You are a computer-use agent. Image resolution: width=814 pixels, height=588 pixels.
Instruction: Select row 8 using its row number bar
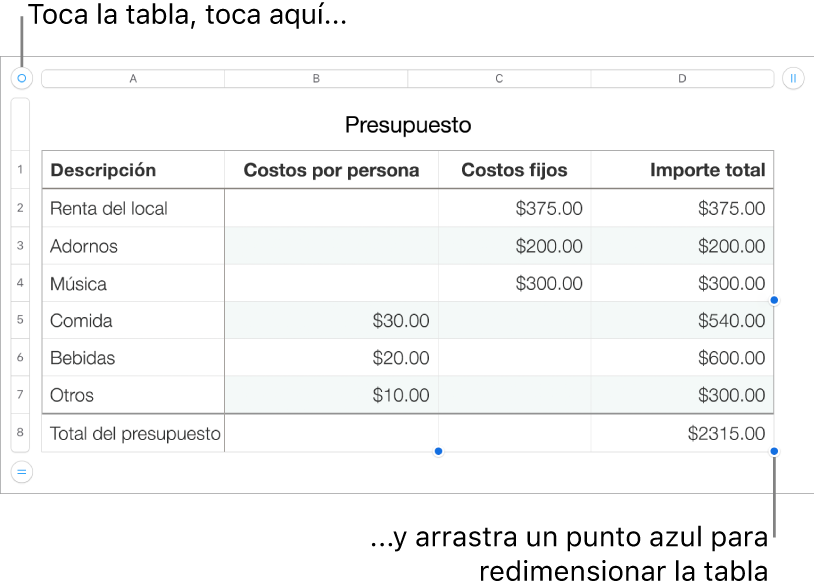tap(20, 433)
